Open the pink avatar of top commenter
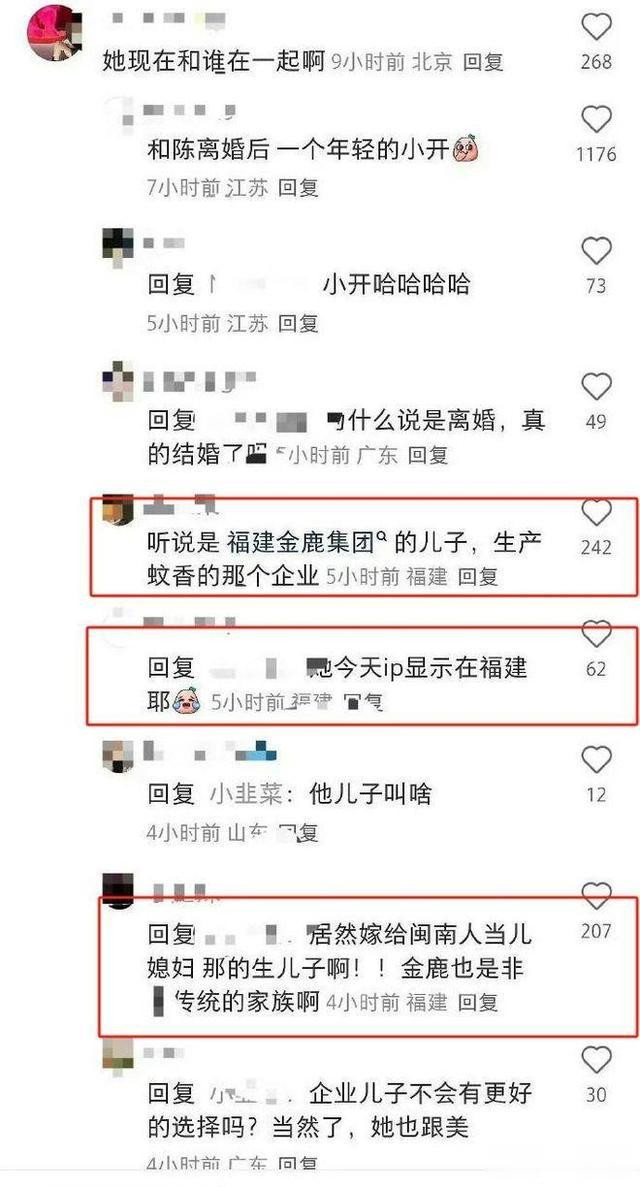The image size is (640, 1187). click(54, 31)
